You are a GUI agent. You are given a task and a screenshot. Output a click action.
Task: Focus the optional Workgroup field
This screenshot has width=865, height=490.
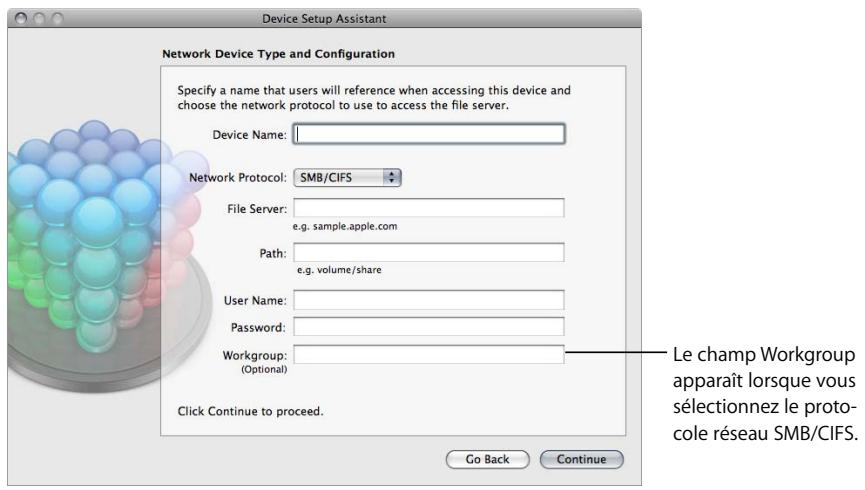click(429, 354)
